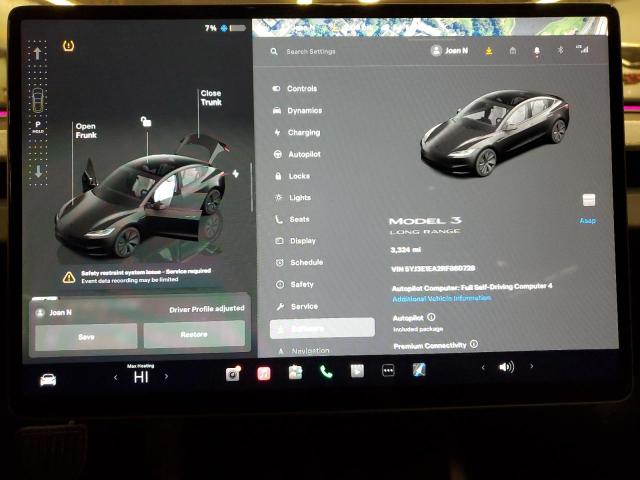The width and height of the screenshot is (640, 480).
Task: Open Bluetooth settings icon
Action: pyautogui.click(x=560, y=50)
